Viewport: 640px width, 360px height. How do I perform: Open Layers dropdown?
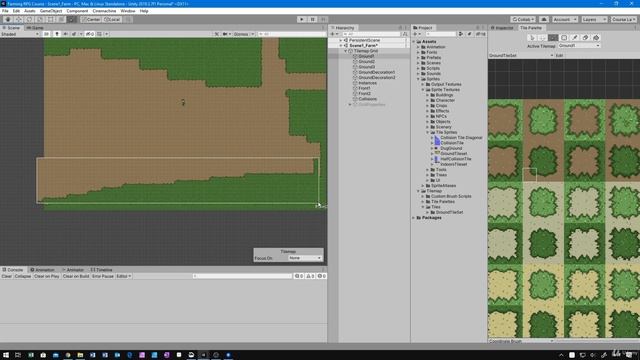coord(594,19)
